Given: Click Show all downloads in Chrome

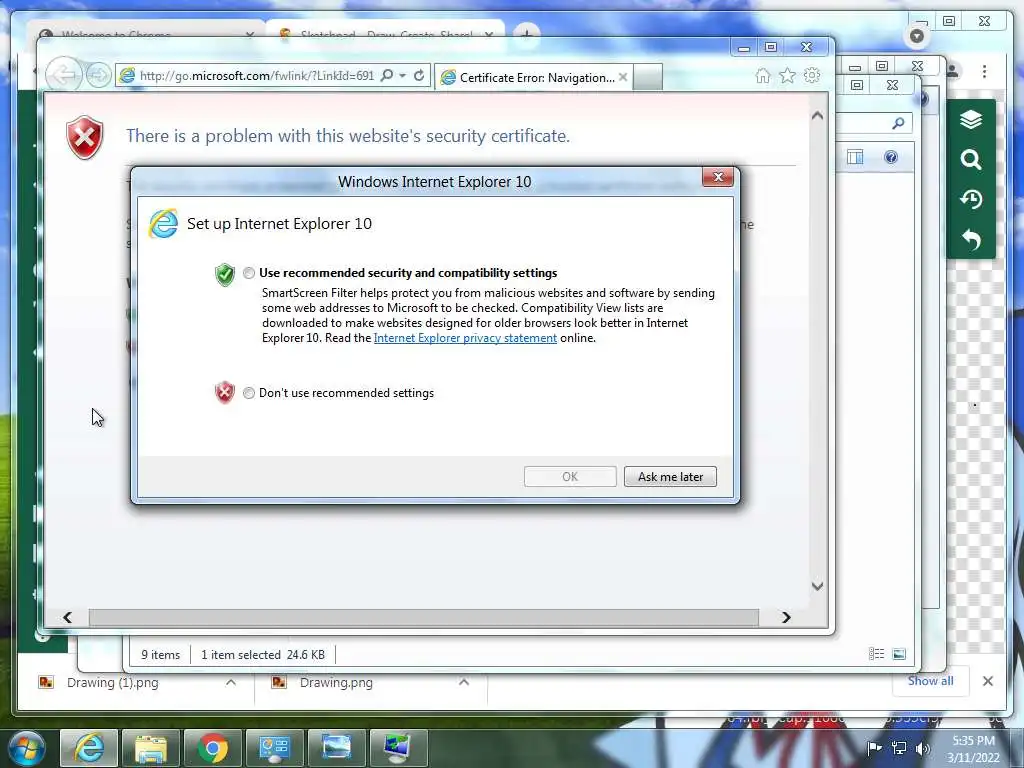Looking at the screenshot, I should click(x=930, y=681).
